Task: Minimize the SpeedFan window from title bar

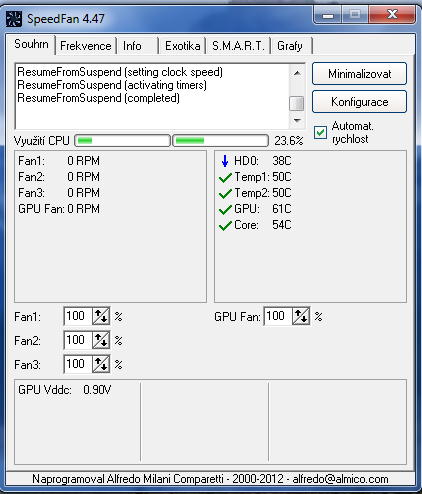Action: tap(328, 15)
